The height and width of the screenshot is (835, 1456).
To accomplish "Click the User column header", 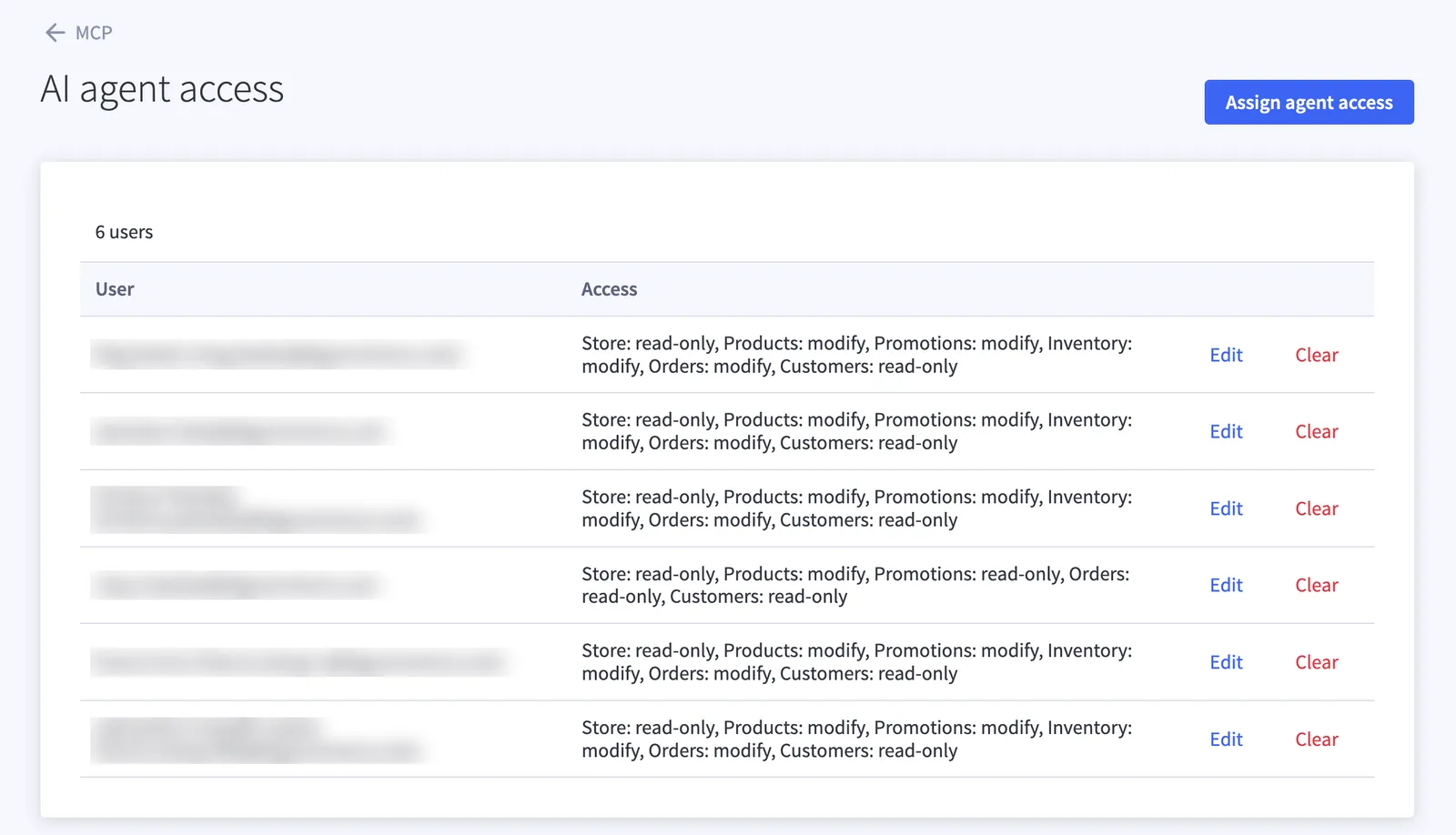I will pyautogui.click(x=115, y=289).
